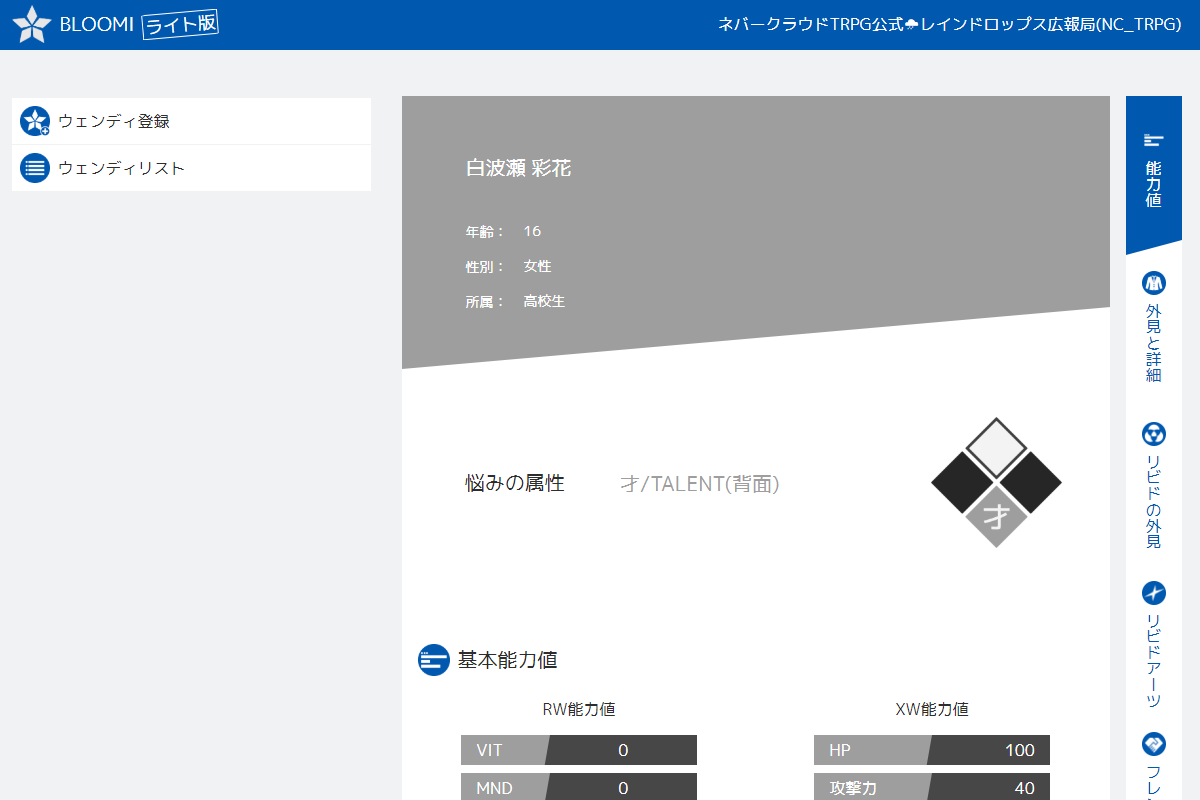
Task: Select the gray 才 diamond marker
Action: (x=996, y=516)
